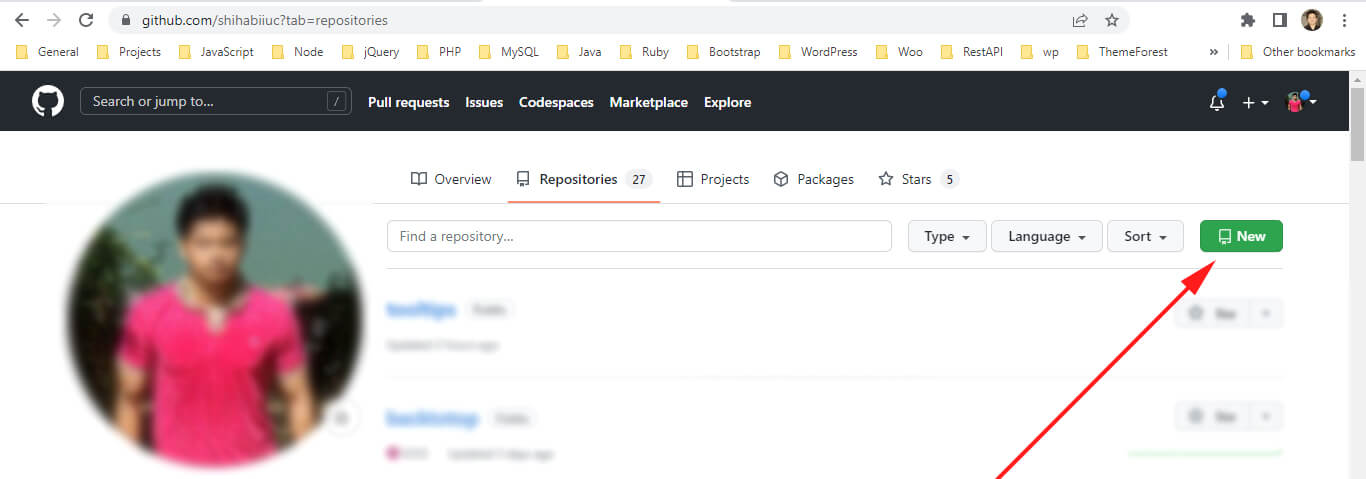
Task: Open the MySQL bookmarks folder
Action: coord(509,51)
